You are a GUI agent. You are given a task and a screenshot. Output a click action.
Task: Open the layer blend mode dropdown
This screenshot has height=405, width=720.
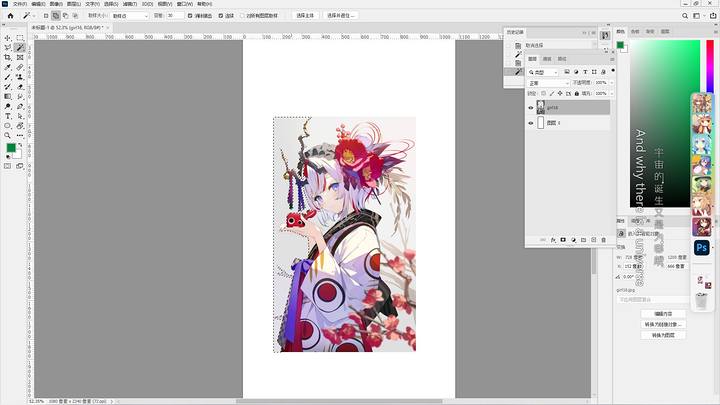coord(548,83)
